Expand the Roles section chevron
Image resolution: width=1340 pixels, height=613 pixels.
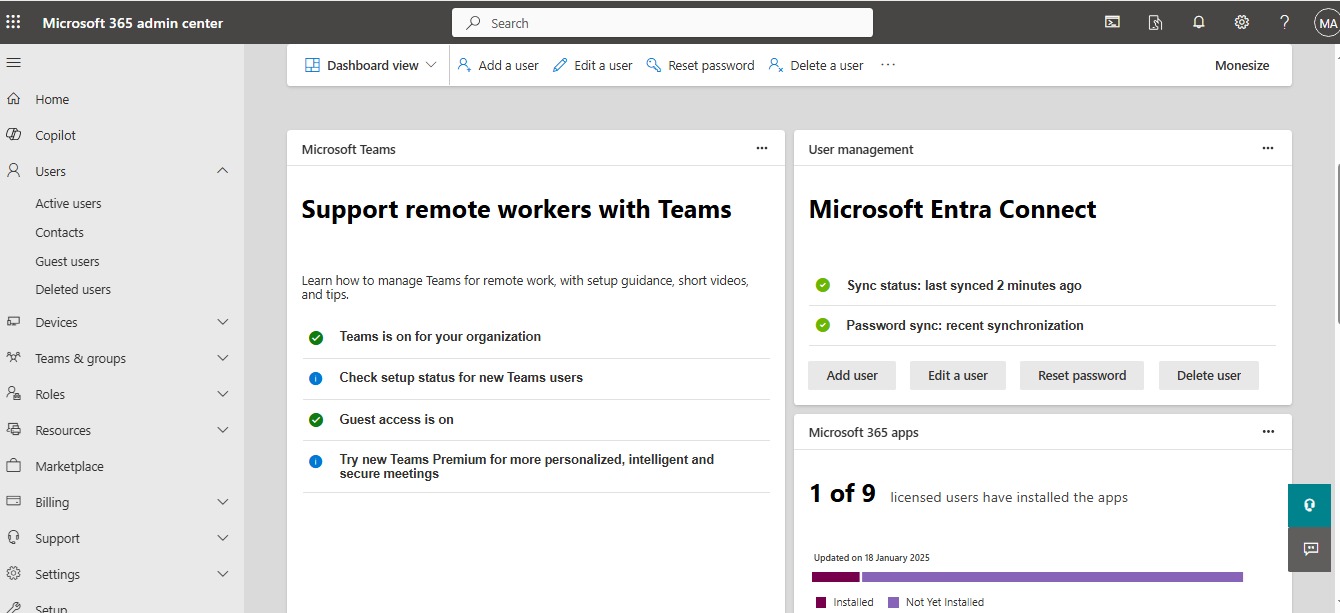point(223,394)
